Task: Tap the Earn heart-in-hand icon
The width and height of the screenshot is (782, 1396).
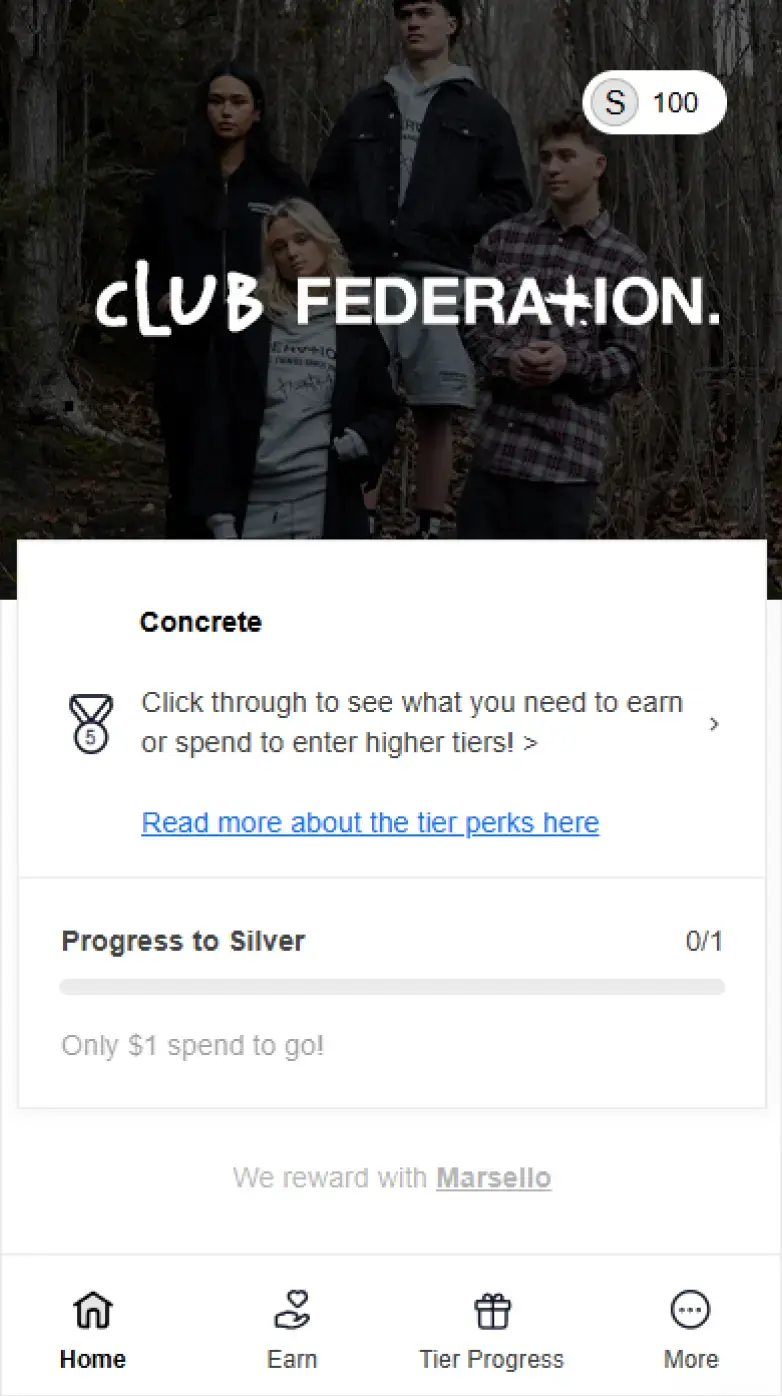Action: [292, 1310]
